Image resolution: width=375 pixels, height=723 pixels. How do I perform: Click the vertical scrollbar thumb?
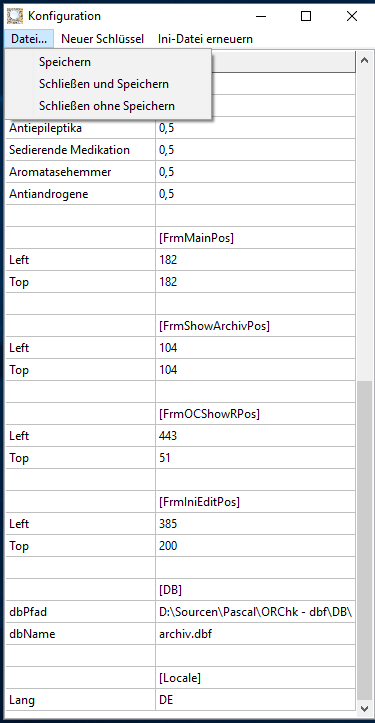coord(363,540)
